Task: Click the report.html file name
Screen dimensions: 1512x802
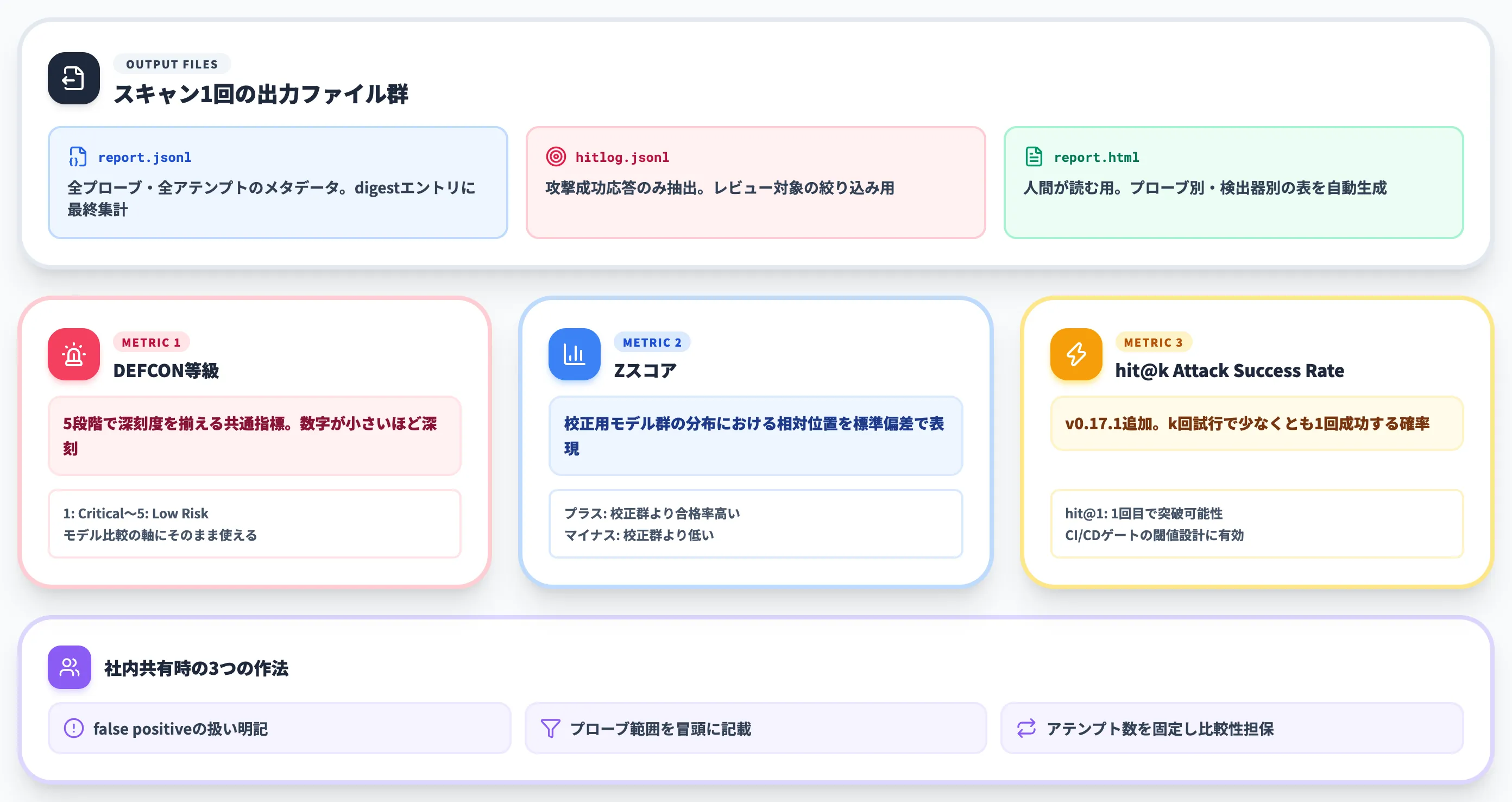Action: pos(1097,158)
